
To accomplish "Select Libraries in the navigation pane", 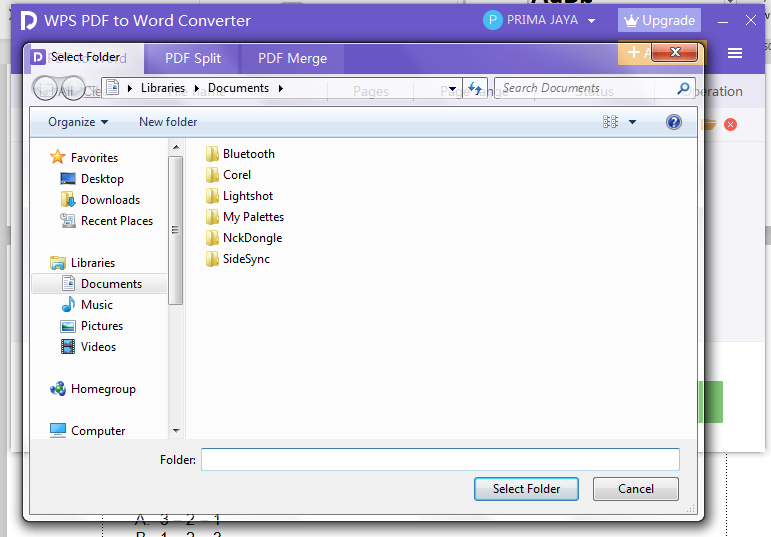I will click(x=83, y=263).
